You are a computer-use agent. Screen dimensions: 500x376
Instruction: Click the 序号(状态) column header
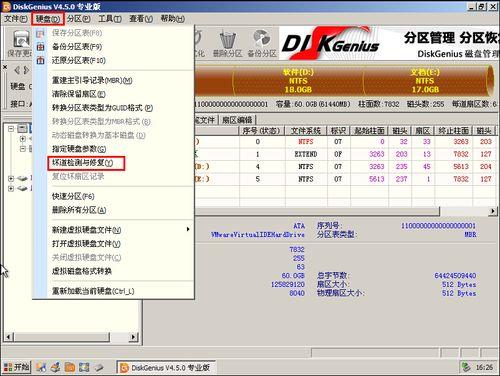[261, 131]
